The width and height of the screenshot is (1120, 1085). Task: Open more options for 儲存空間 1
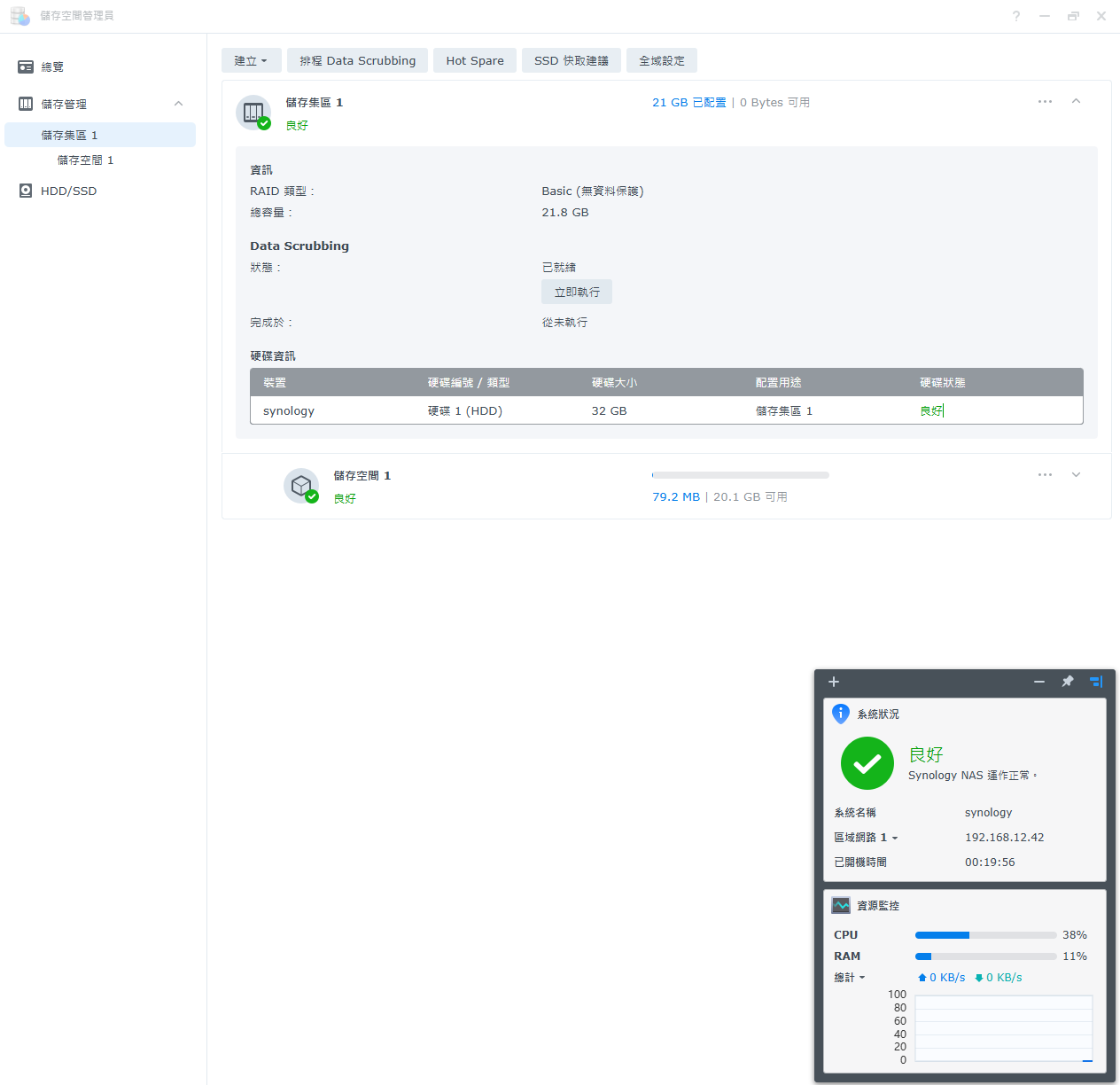pos(1046,475)
